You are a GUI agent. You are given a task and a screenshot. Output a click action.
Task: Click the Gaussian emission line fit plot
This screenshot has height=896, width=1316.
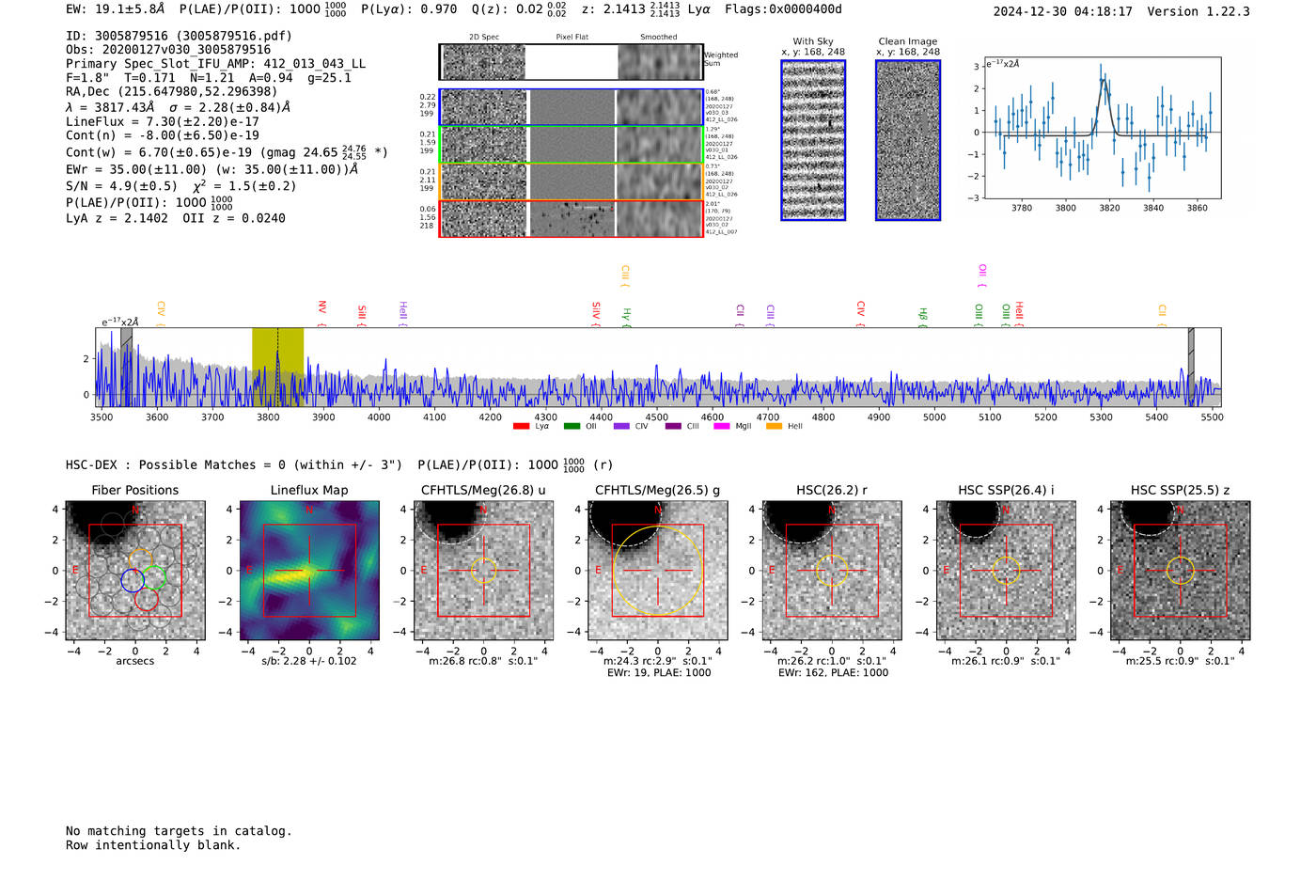tap(1102, 129)
